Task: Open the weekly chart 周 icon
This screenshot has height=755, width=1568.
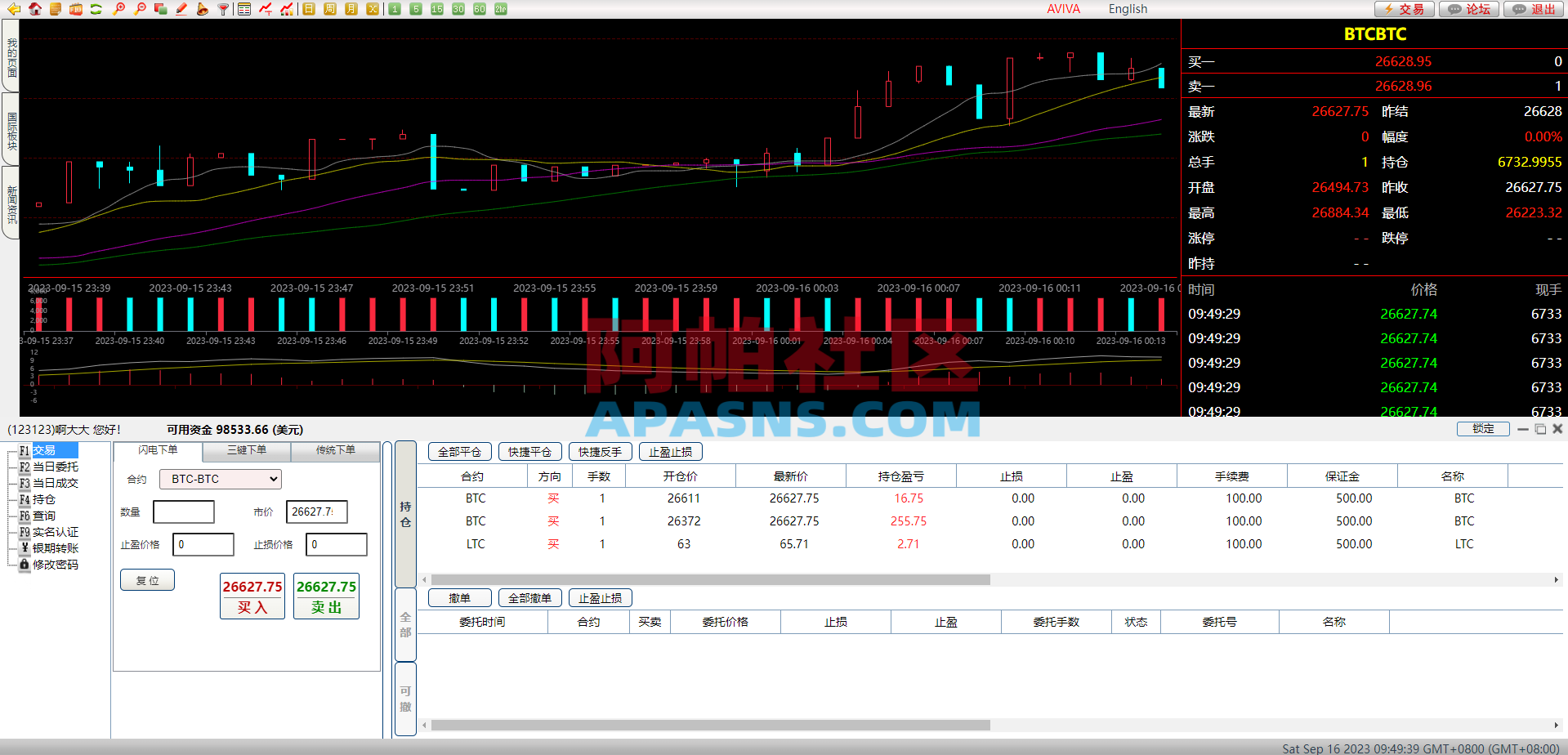Action: point(330,9)
